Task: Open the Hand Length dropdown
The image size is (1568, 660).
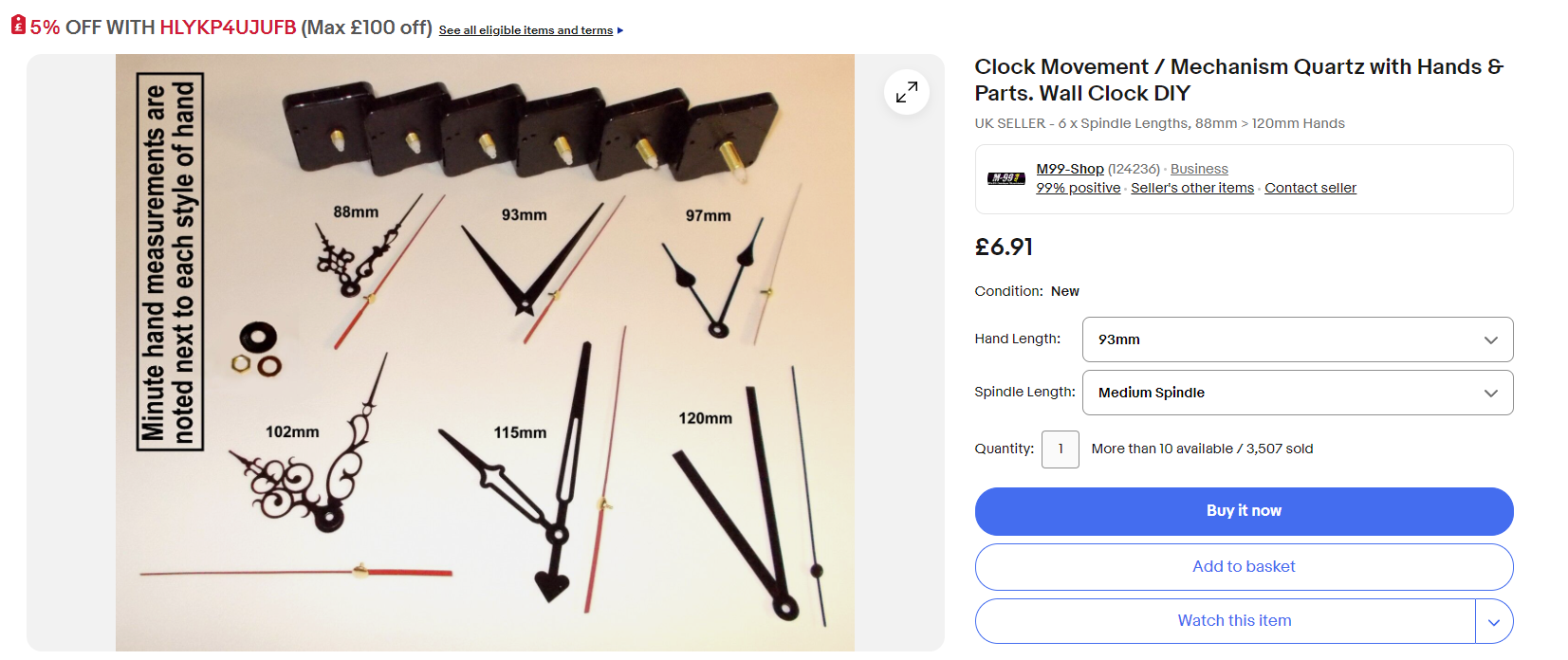Action: pyautogui.click(x=1297, y=339)
